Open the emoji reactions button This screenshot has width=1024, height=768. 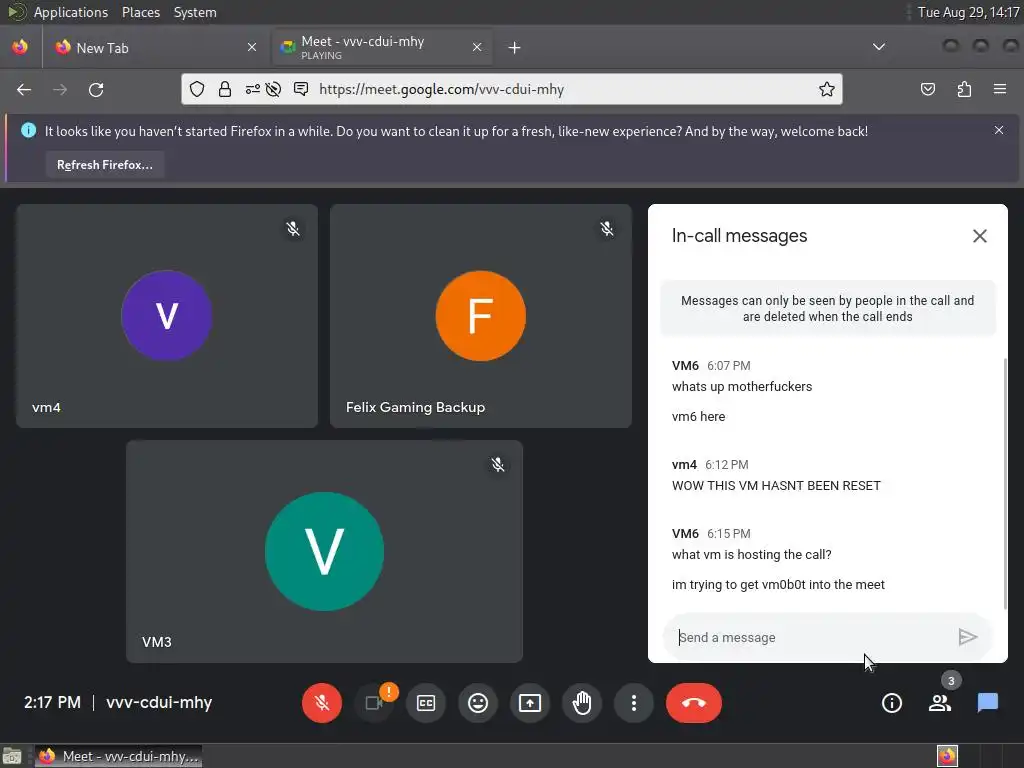tap(478, 703)
